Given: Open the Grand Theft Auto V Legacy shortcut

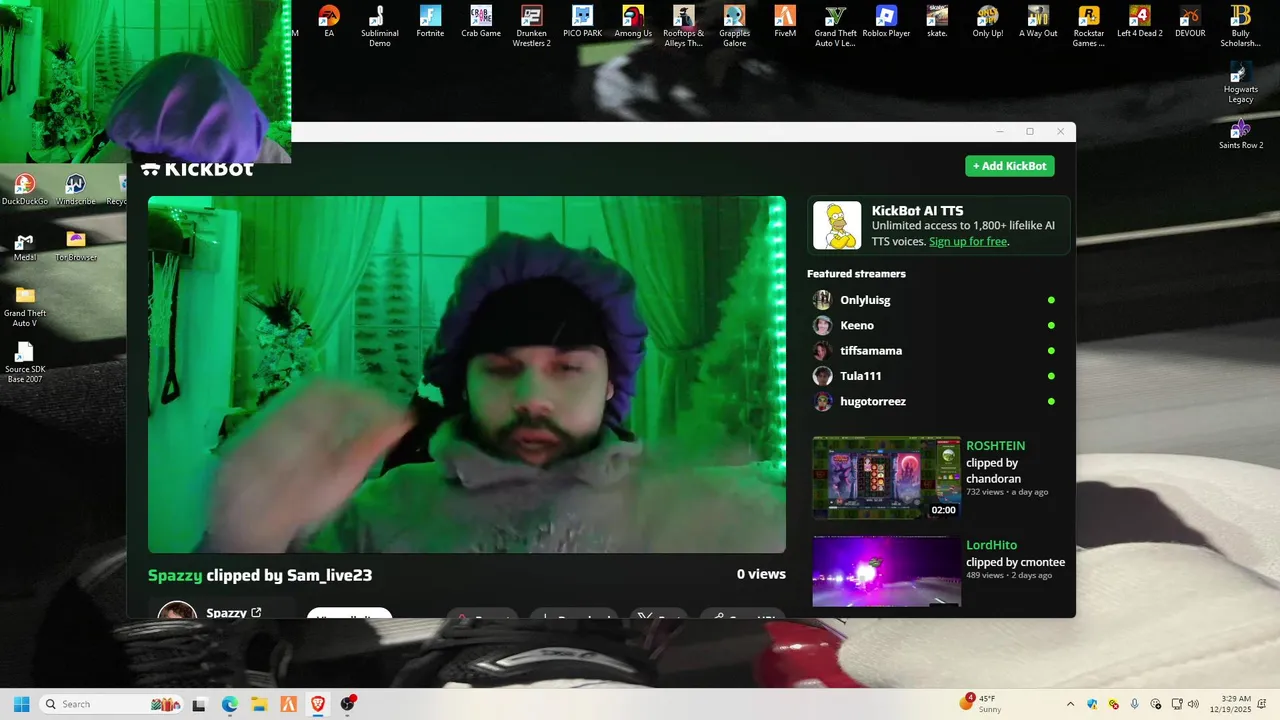Looking at the screenshot, I should pos(835,26).
